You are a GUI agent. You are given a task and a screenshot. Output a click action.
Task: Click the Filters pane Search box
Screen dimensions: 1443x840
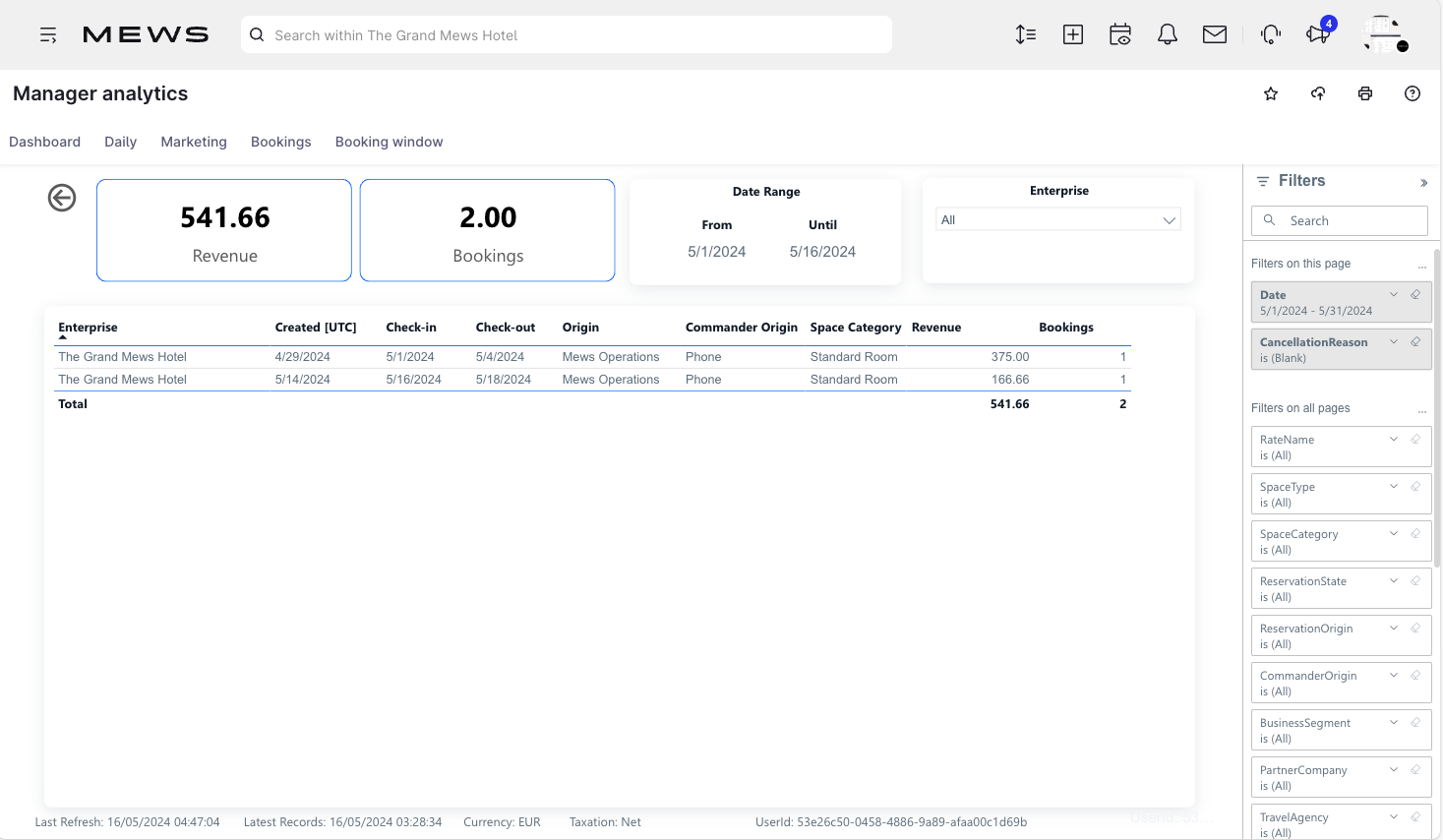[1340, 220]
